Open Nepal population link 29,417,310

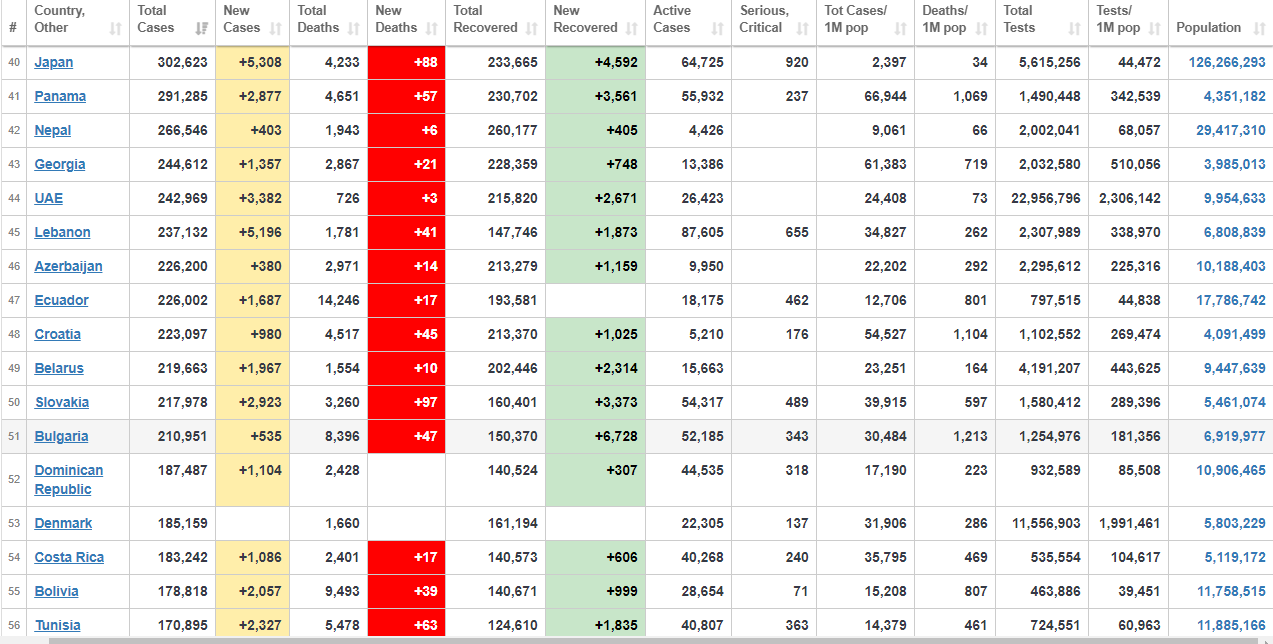click(x=1231, y=130)
